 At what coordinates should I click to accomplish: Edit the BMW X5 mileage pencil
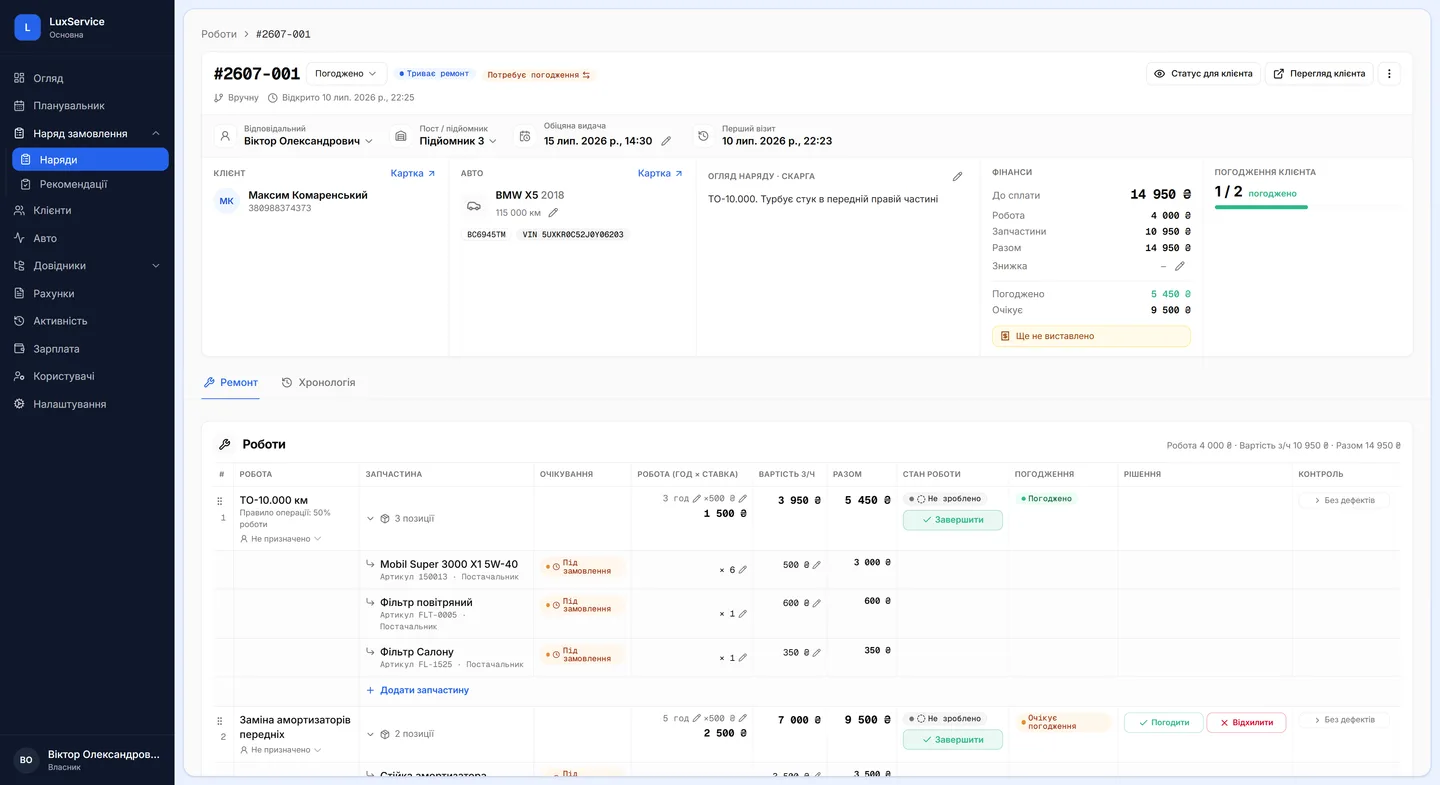(553, 213)
